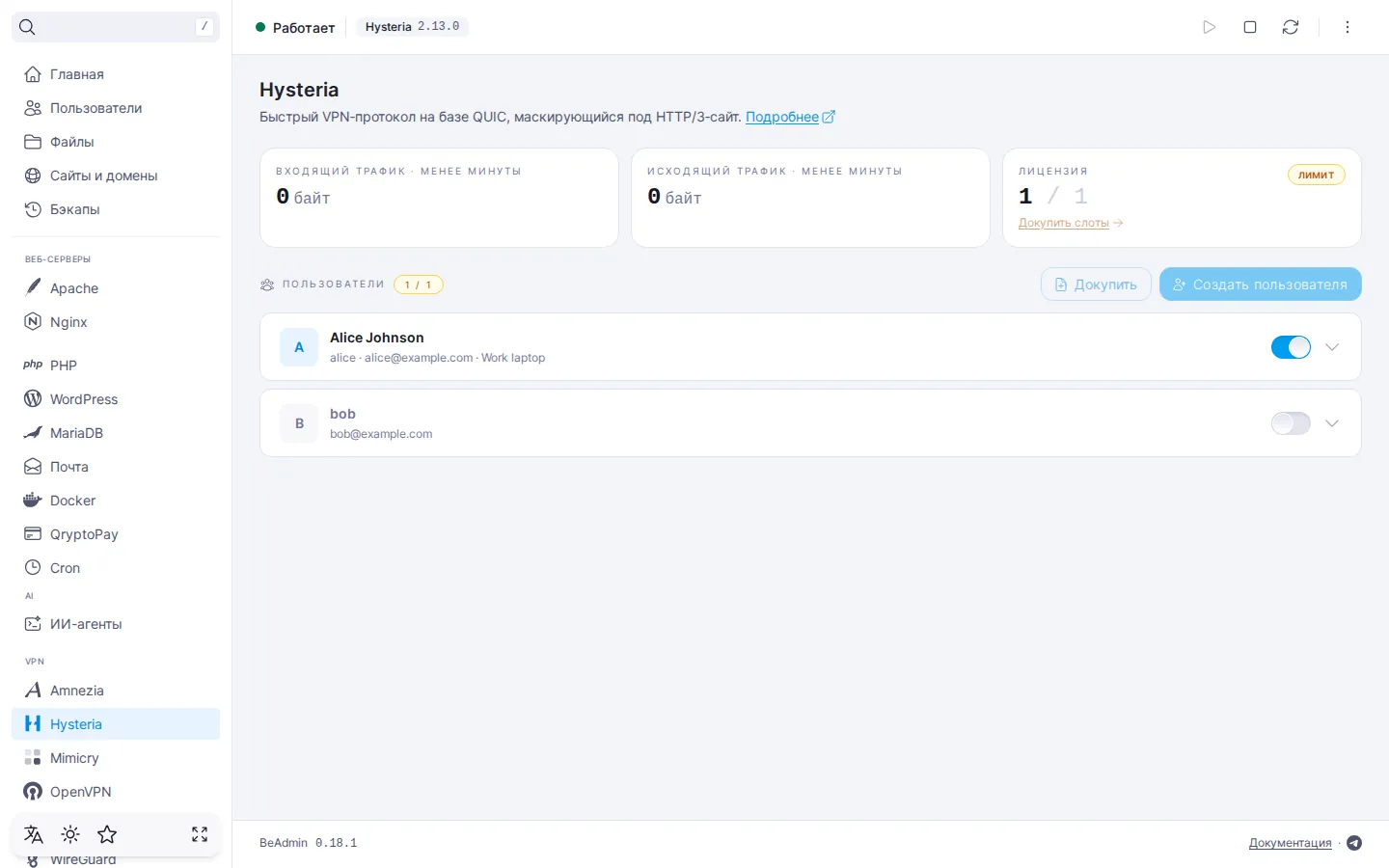This screenshot has width=1389, height=868.
Task: Go to Пользователи in the sidebar
Action: click(x=116, y=108)
